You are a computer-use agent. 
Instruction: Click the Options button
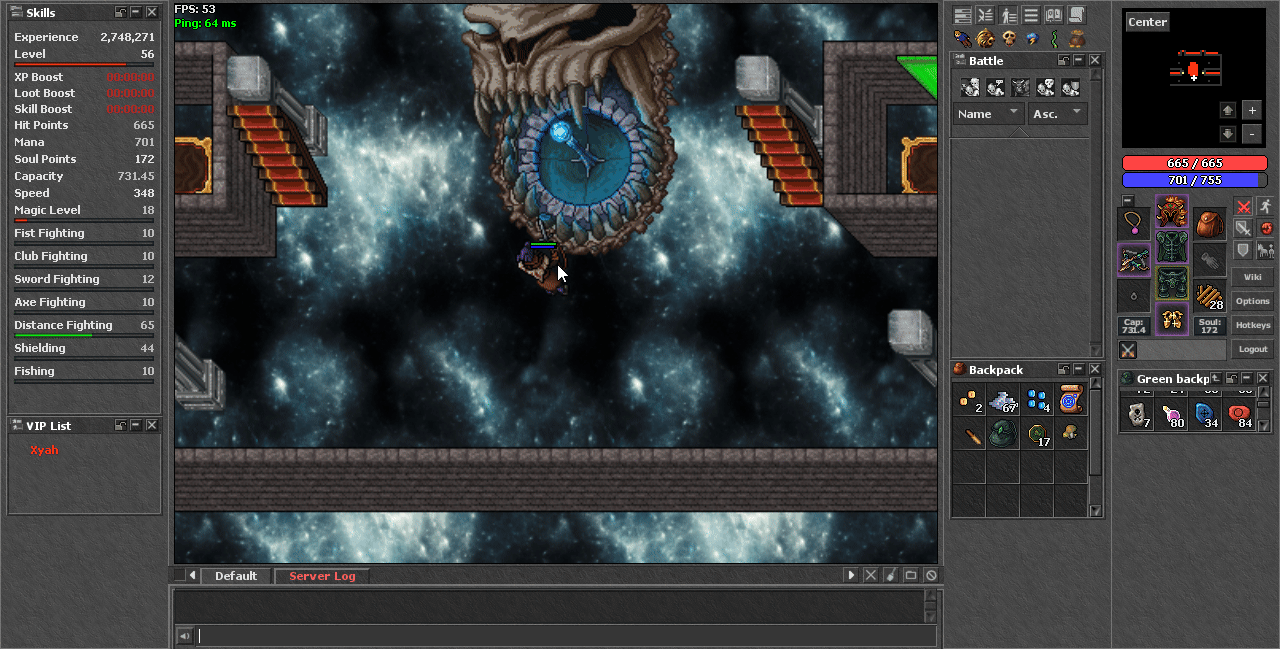(1252, 301)
